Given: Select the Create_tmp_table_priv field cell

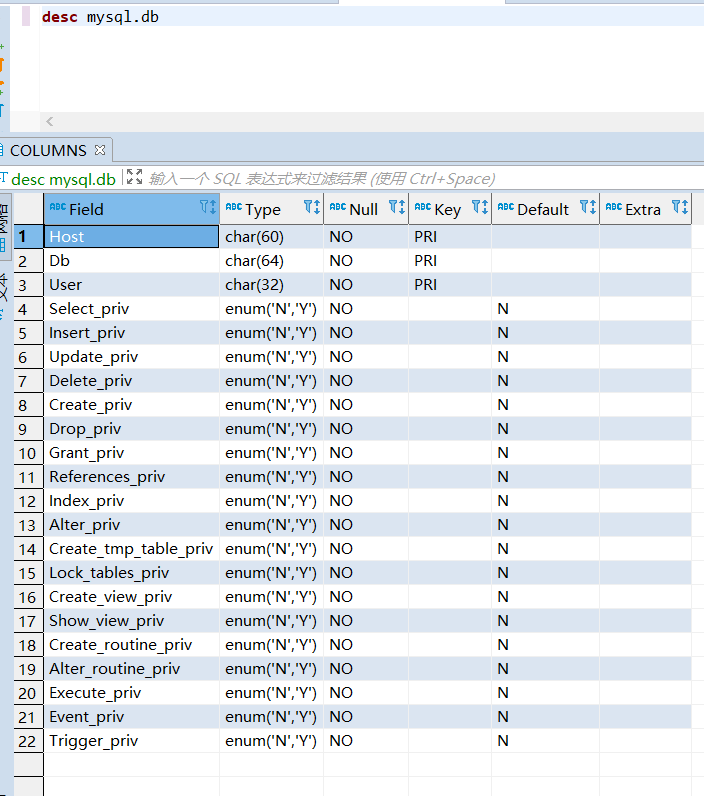Looking at the screenshot, I should pyautogui.click(x=131, y=549).
